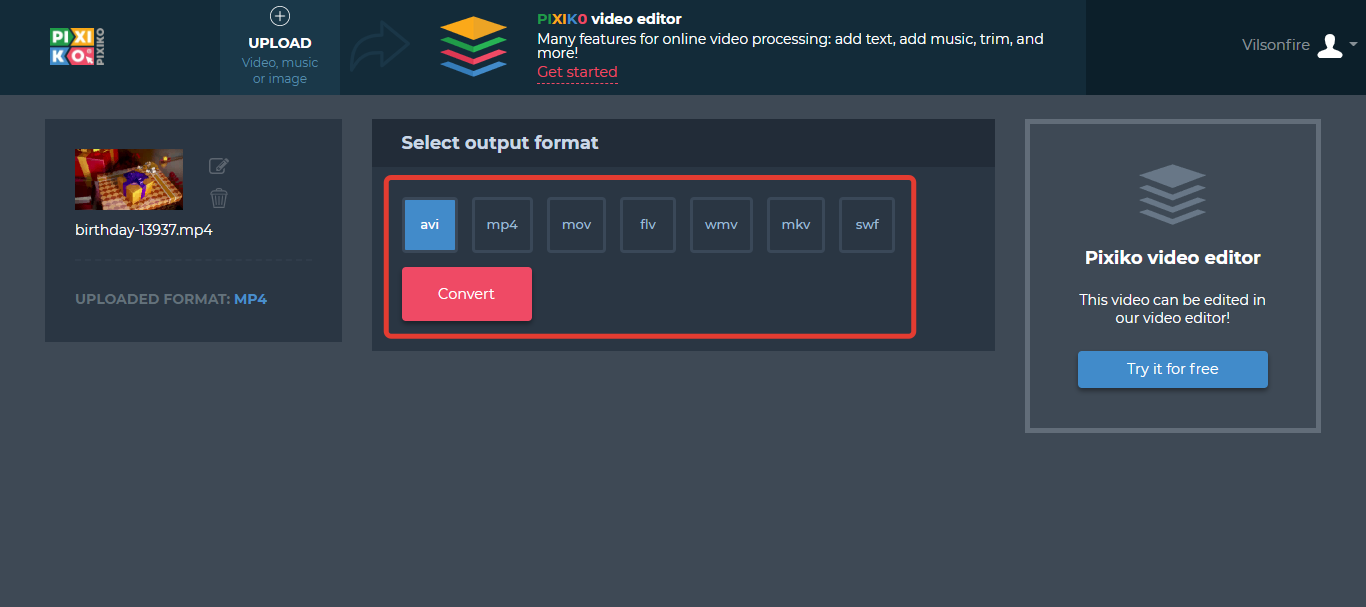Click the UPLOAD label

280,43
